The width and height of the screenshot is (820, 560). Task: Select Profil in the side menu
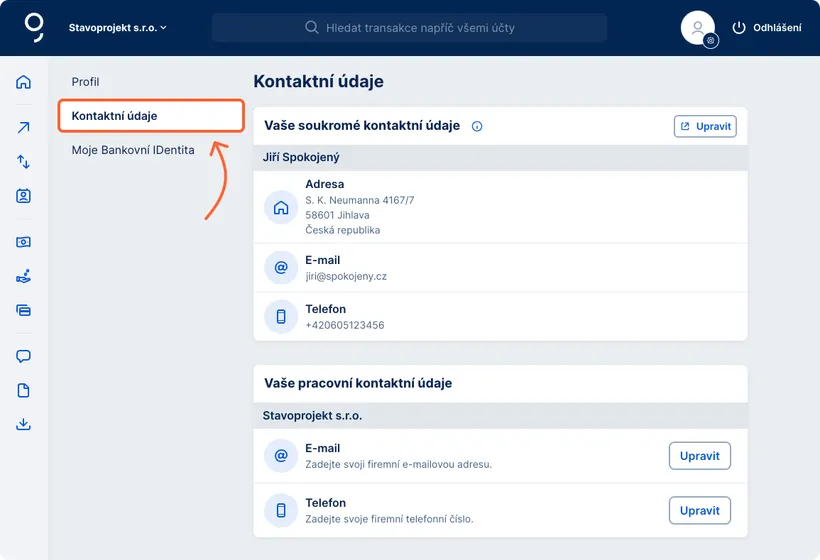coord(86,82)
